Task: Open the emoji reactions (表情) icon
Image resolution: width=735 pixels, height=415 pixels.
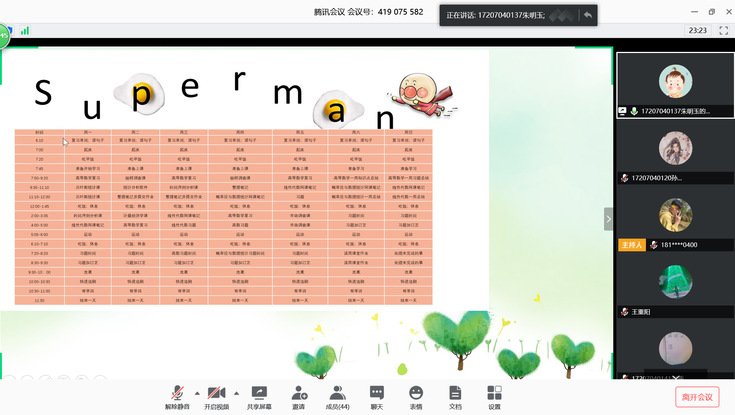Action: tap(416, 396)
